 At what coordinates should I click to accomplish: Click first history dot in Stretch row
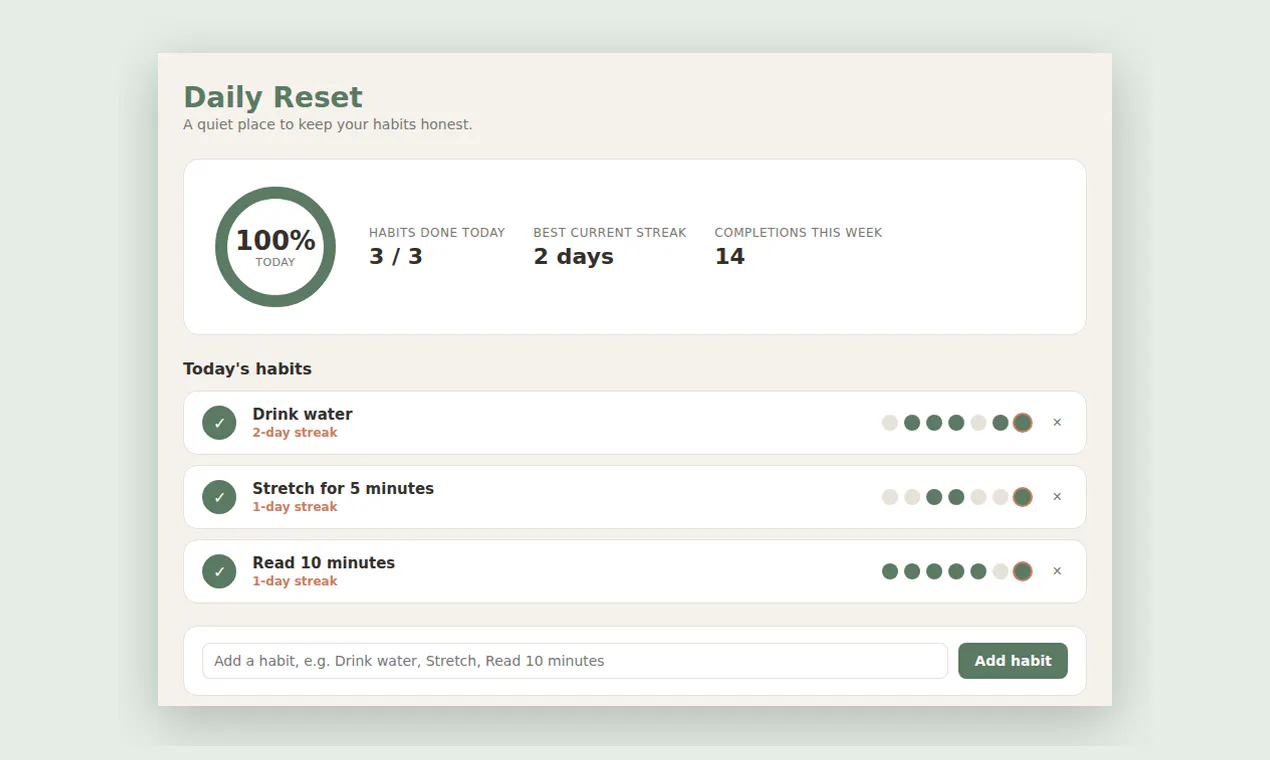[x=890, y=497]
